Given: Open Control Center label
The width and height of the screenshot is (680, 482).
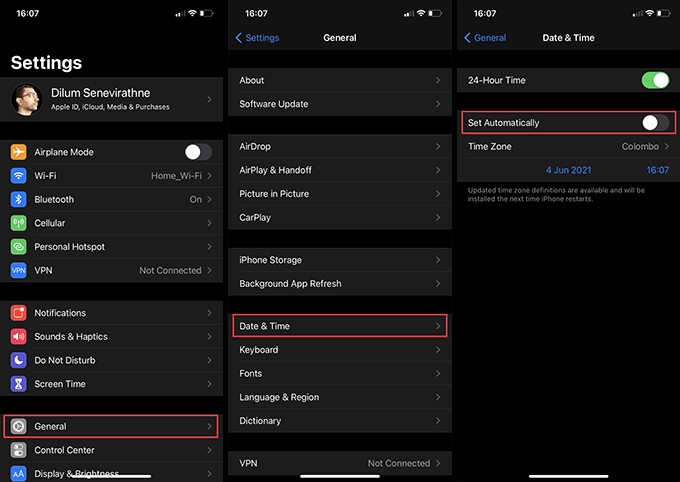Looking at the screenshot, I should click(64, 450).
